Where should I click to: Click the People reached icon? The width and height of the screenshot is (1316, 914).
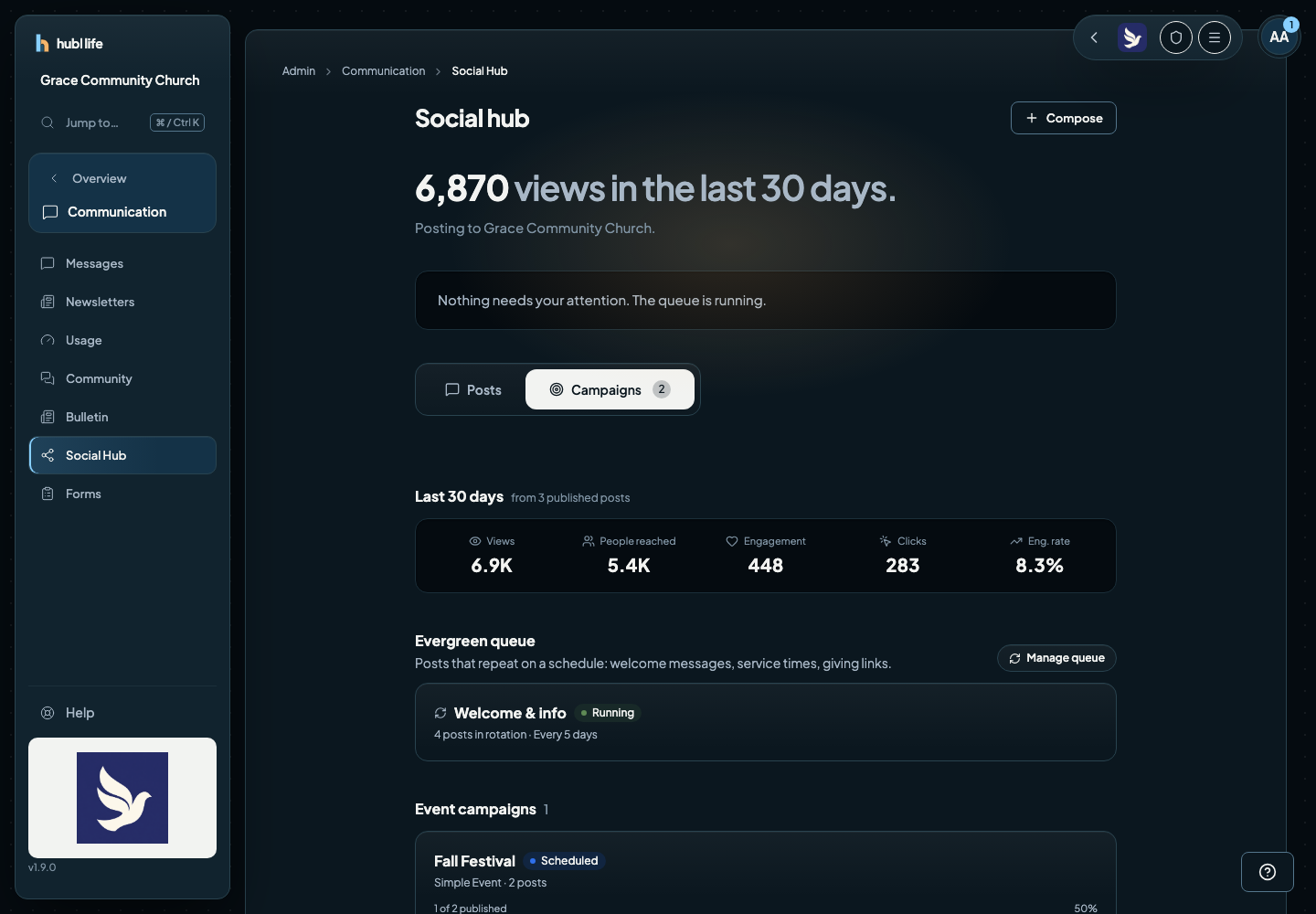point(589,541)
